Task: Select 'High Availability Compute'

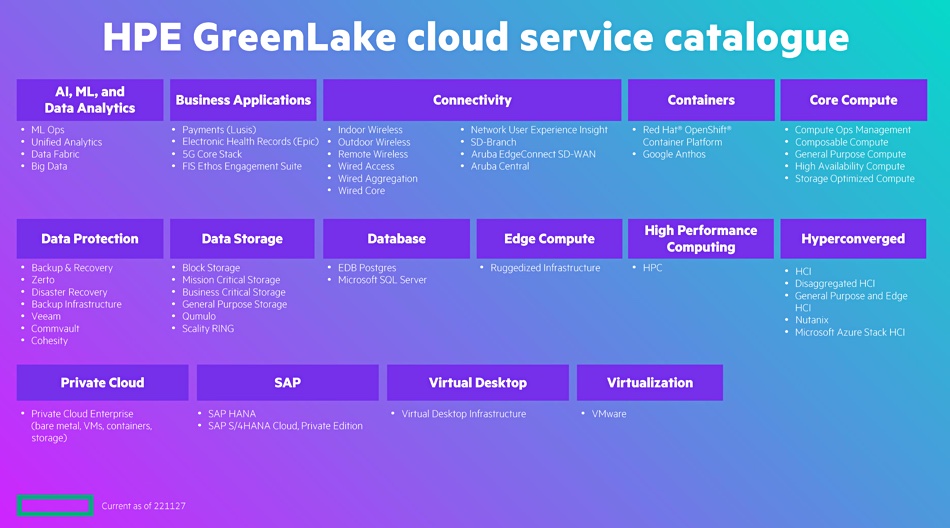Action: [x=849, y=166]
